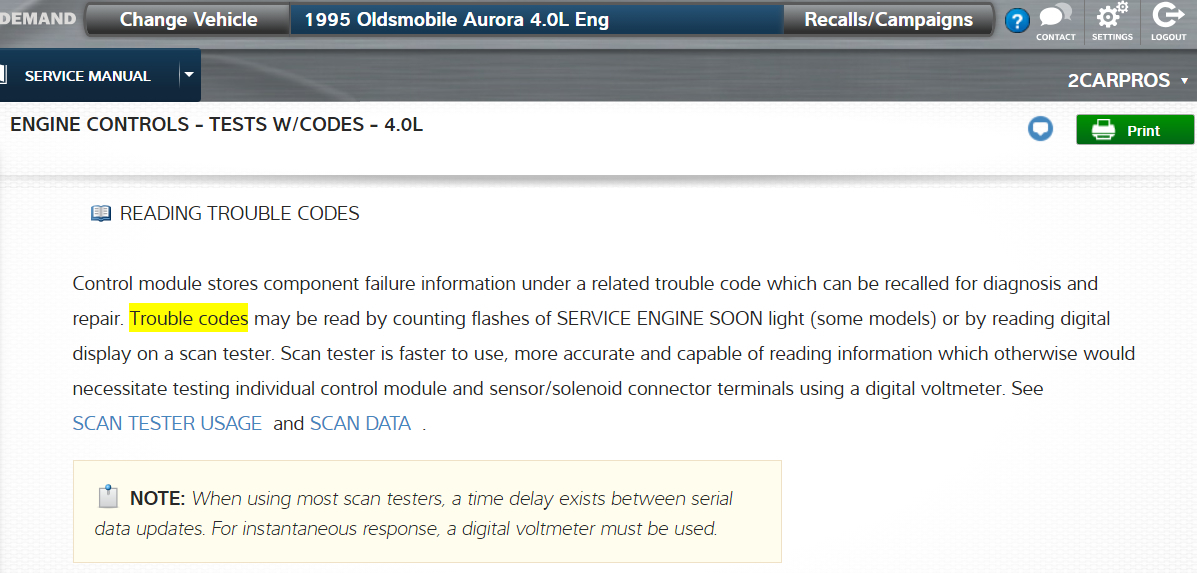
Task: Open the 2CARPROS account dropdown
Action: click(x=1128, y=81)
